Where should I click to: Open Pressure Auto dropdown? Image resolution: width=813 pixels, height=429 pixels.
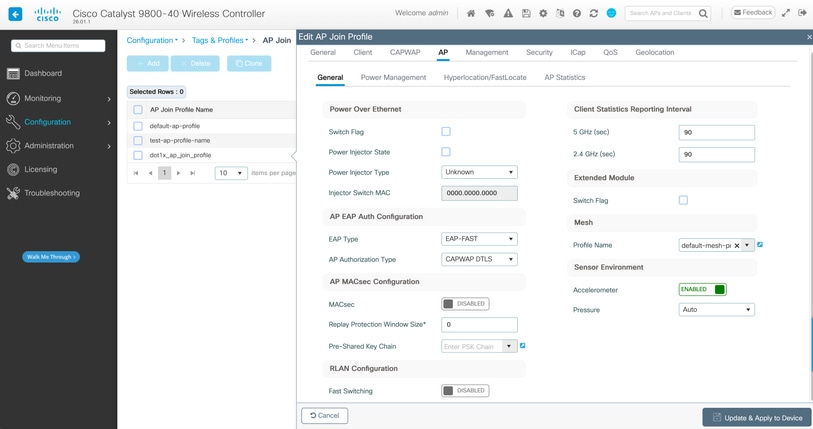pyautogui.click(x=717, y=310)
